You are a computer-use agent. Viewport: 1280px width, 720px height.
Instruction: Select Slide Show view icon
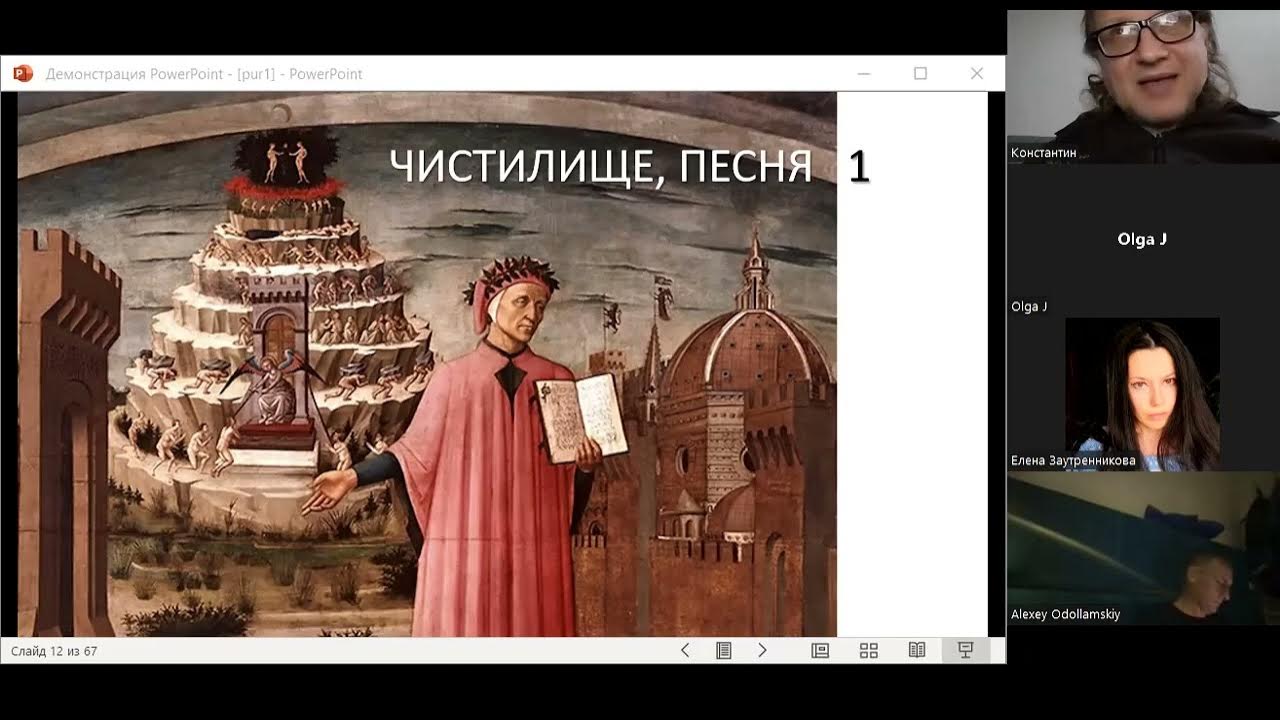point(966,650)
